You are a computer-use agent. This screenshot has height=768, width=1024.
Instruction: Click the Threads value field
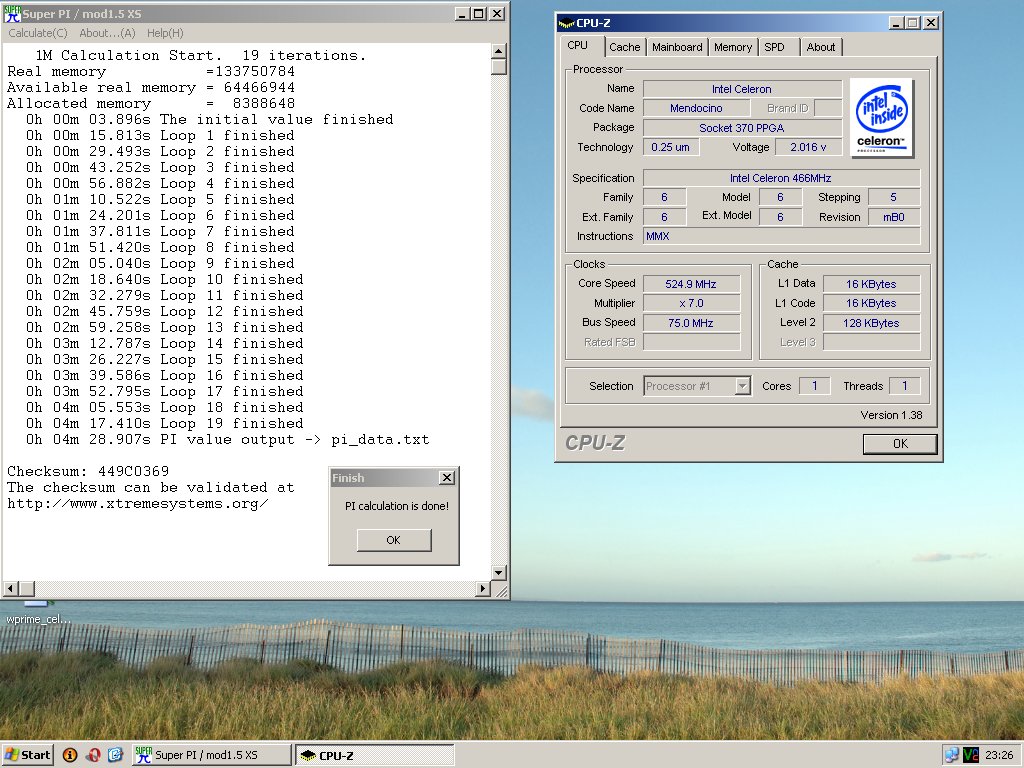(904, 386)
